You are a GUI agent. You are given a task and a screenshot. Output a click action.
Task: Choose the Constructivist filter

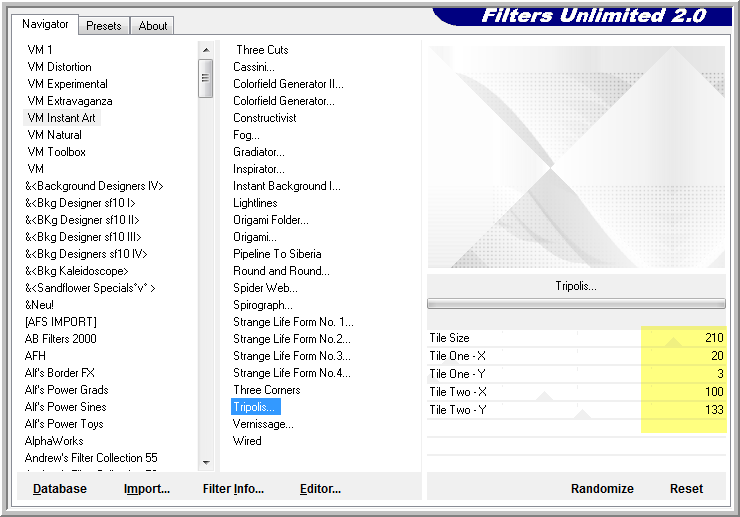[x=265, y=118]
